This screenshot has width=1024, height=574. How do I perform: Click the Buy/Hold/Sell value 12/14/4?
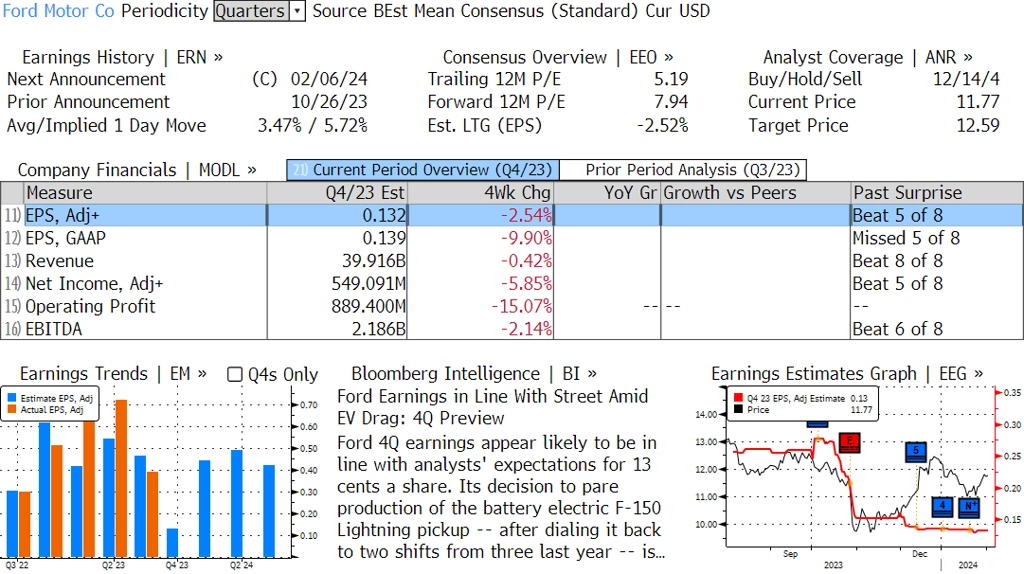click(966, 79)
